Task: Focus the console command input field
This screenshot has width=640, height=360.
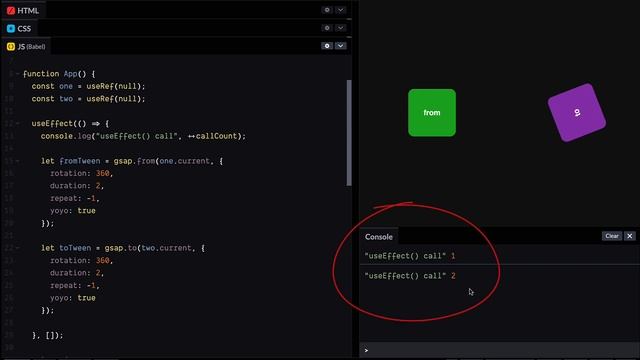Action: coord(500,350)
